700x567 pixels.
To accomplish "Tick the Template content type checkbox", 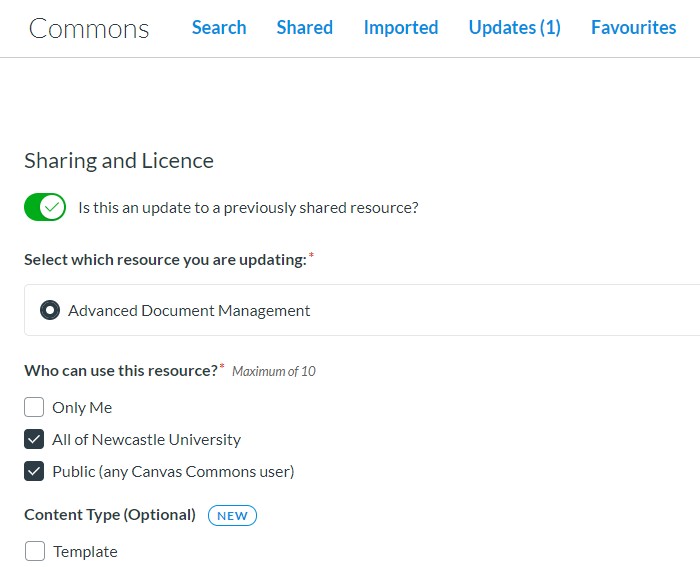I will pyautogui.click(x=34, y=551).
